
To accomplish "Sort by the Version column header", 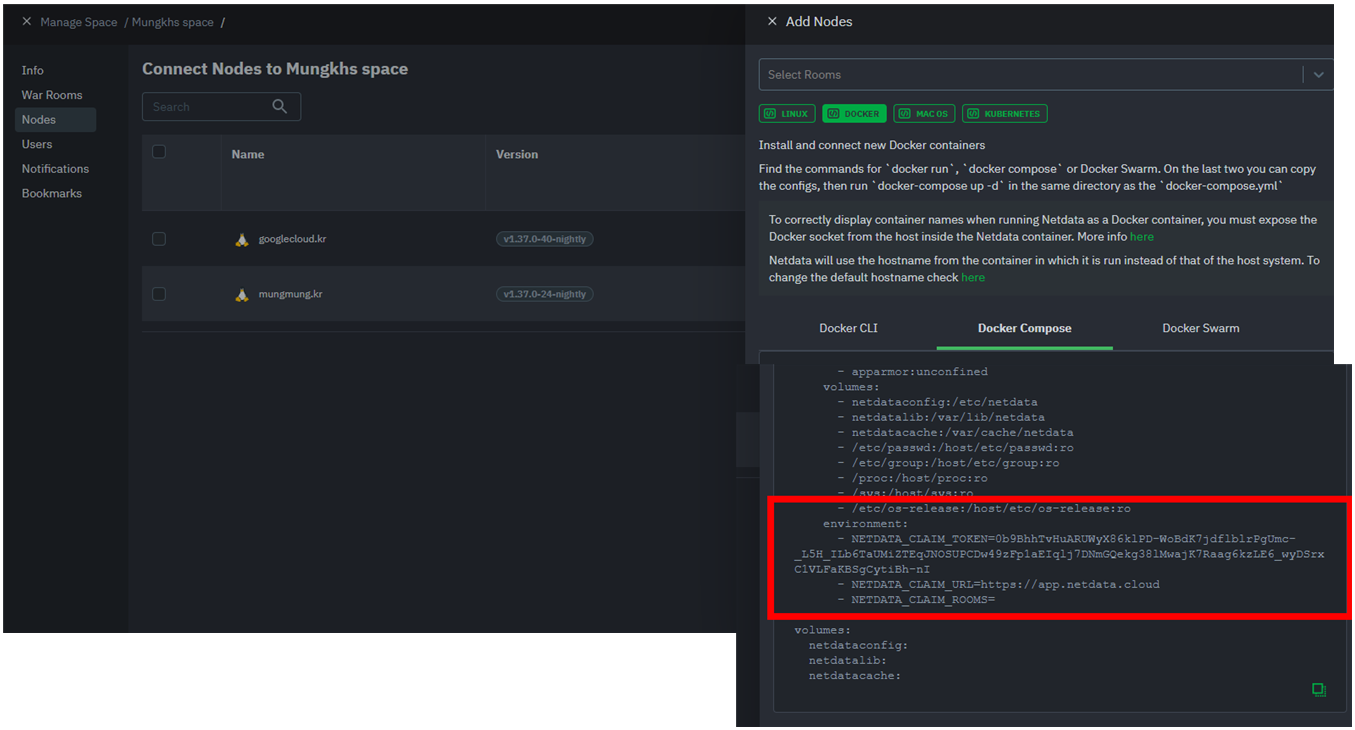I will pos(517,155).
